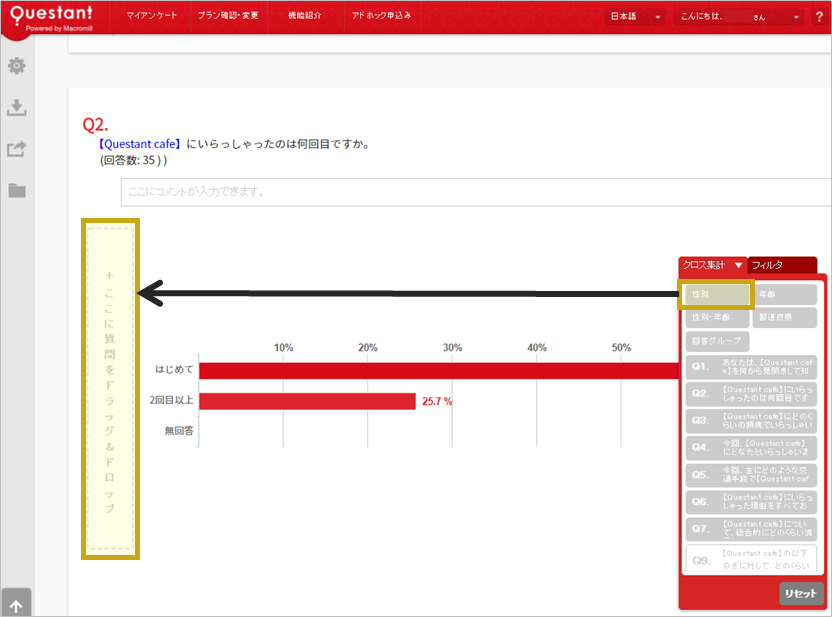Click the リセット button

coord(801,594)
